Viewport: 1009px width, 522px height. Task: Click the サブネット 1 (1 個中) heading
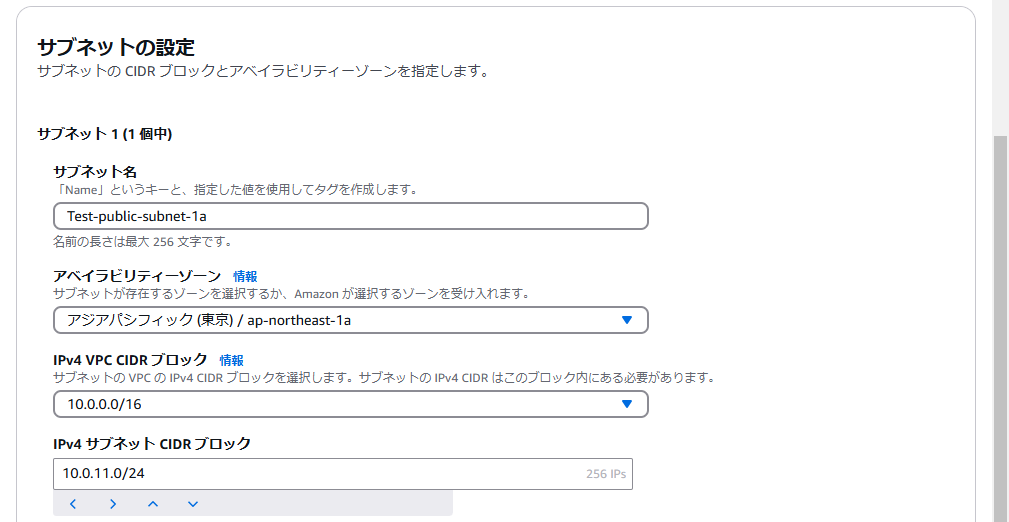pyautogui.click(x=104, y=134)
